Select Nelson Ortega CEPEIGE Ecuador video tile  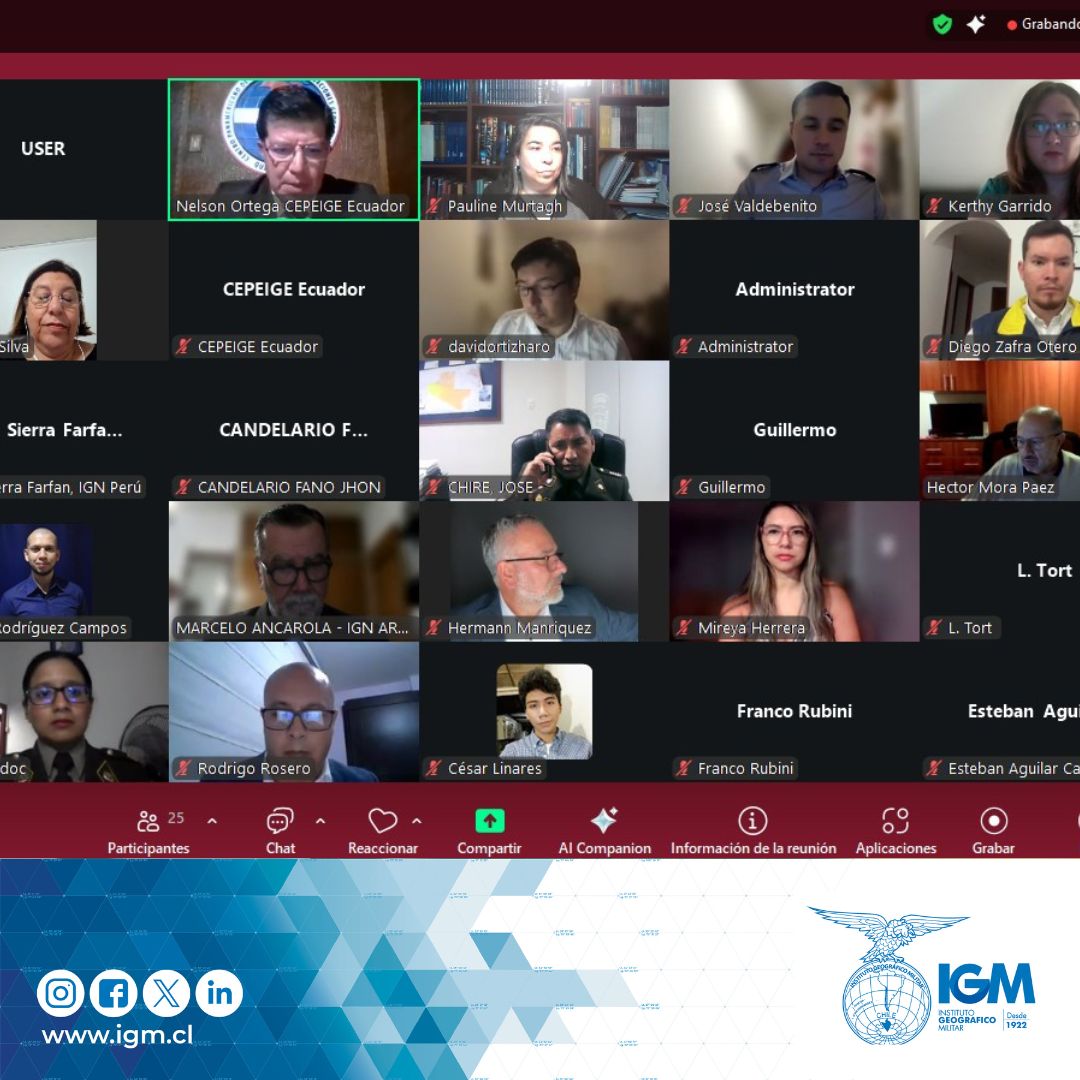point(294,149)
